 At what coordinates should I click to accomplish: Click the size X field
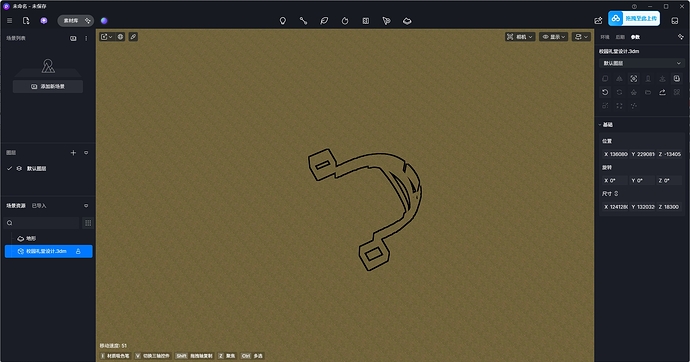tap(615, 207)
